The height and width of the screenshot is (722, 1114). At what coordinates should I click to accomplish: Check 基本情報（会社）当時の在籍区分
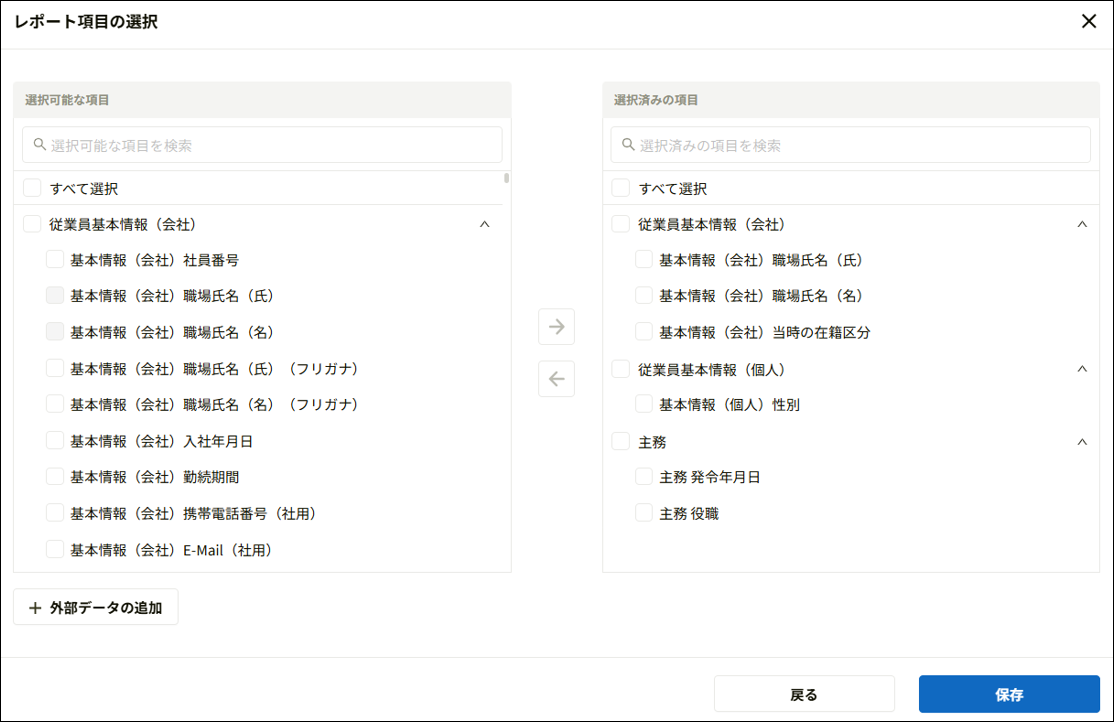click(644, 332)
